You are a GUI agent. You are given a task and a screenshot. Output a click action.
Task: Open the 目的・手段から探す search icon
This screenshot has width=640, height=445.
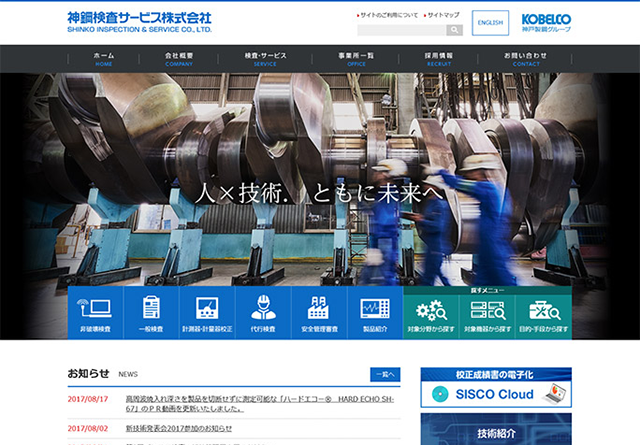[x=543, y=315]
